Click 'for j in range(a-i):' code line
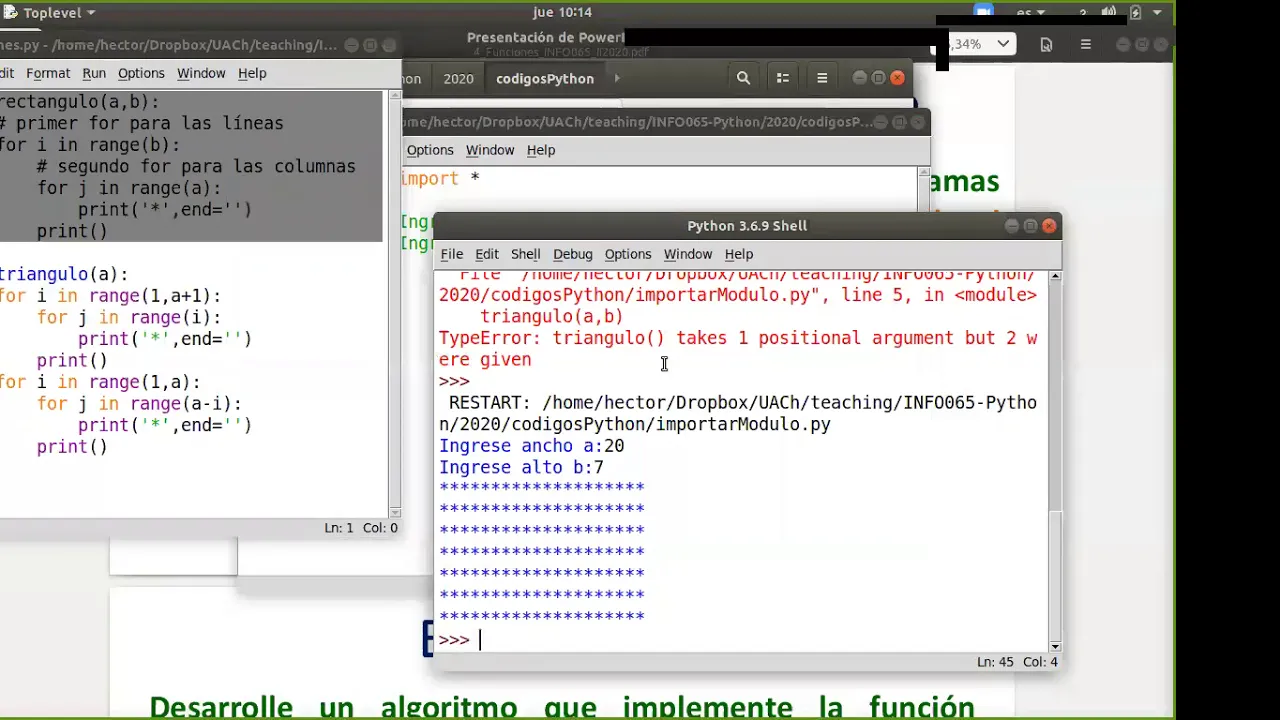The height and width of the screenshot is (720, 1280). (139, 404)
